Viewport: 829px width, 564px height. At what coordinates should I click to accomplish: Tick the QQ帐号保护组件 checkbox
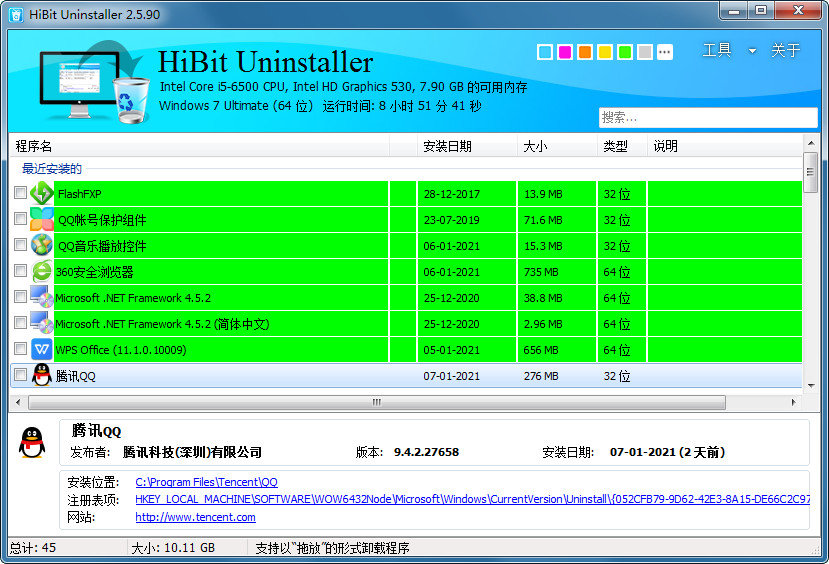tap(20, 218)
